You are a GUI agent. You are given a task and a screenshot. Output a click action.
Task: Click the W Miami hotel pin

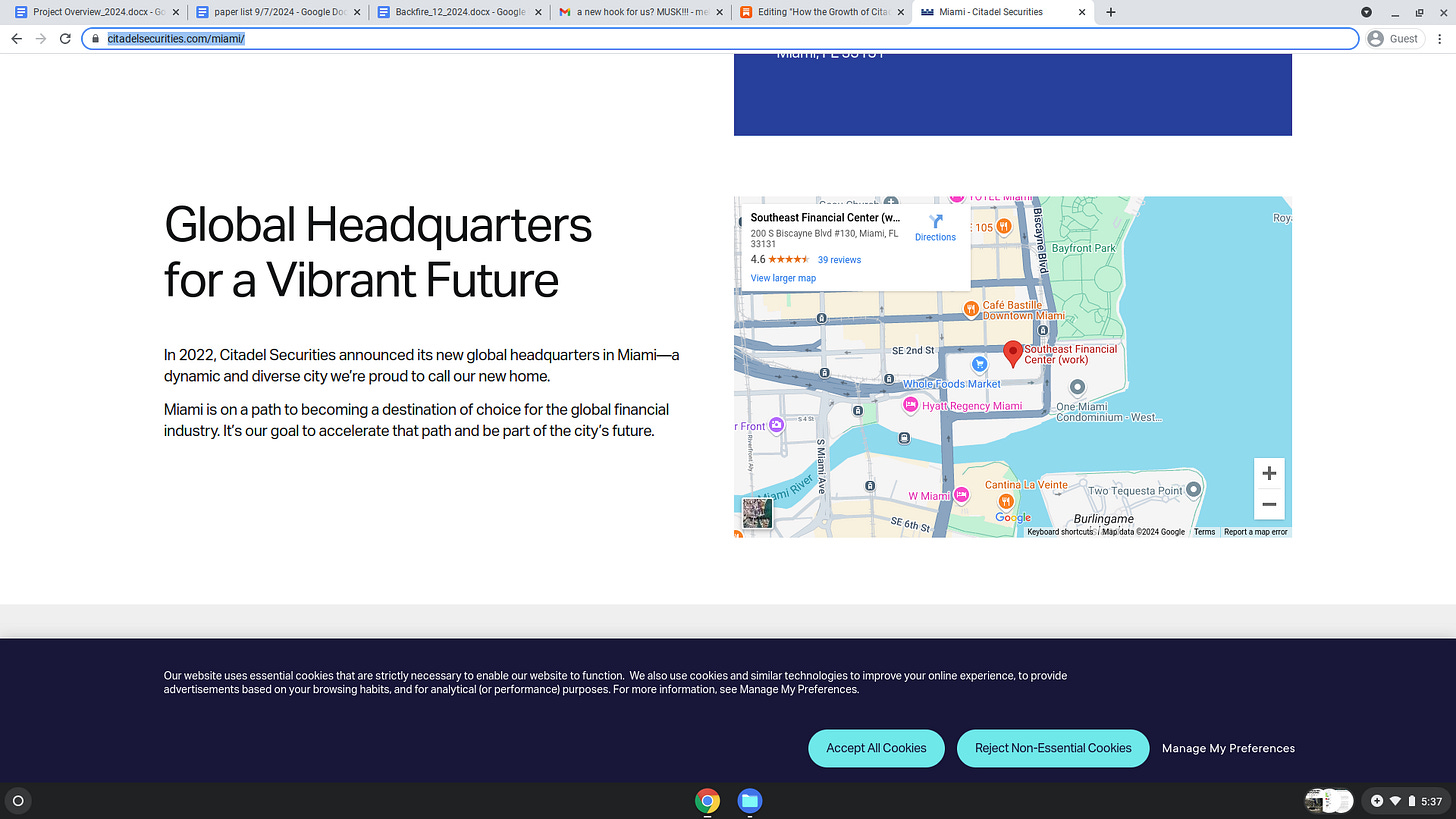961,495
